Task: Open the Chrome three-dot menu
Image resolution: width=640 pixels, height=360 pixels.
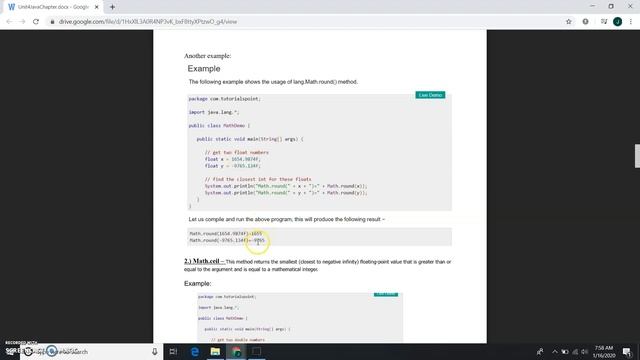Action: (631, 22)
